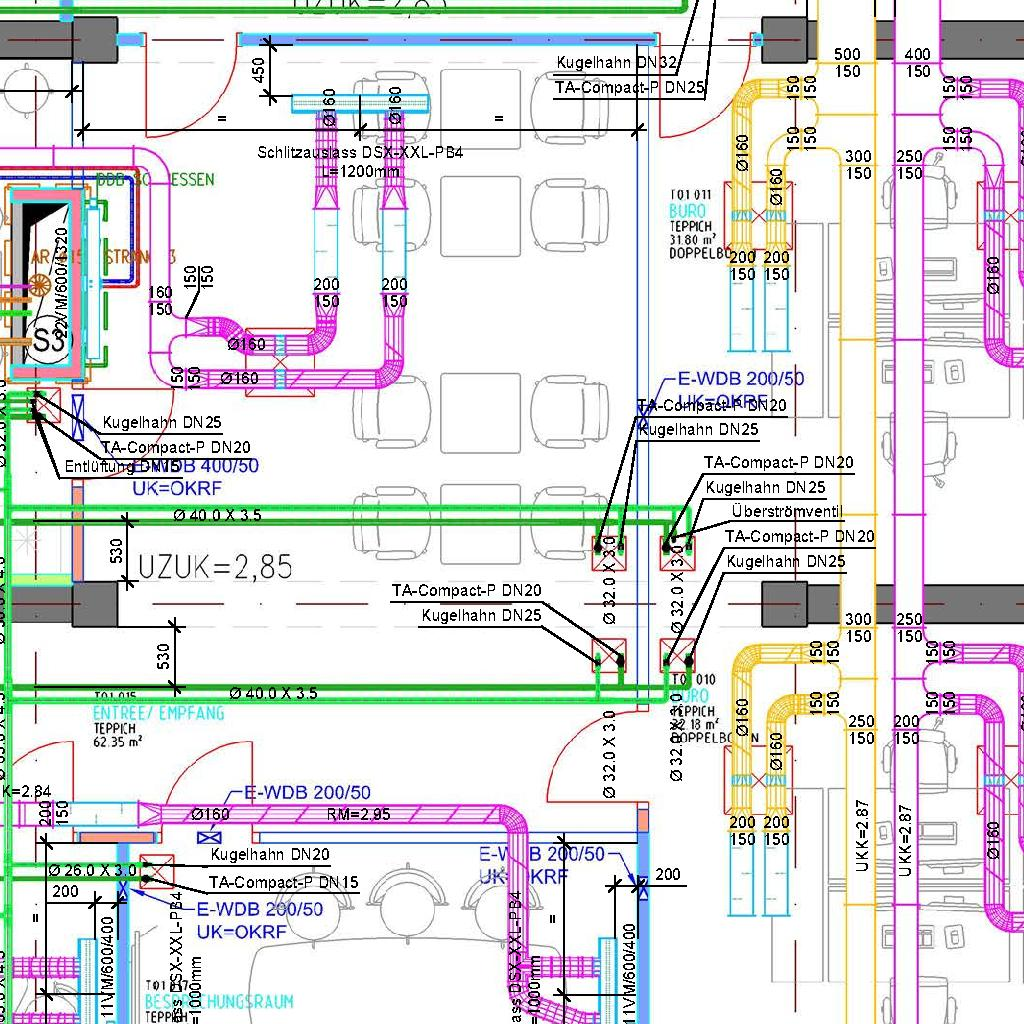The image size is (1024, 1024).
Task: Select the UZUK=2,85 text annotation
Action: 215,567
